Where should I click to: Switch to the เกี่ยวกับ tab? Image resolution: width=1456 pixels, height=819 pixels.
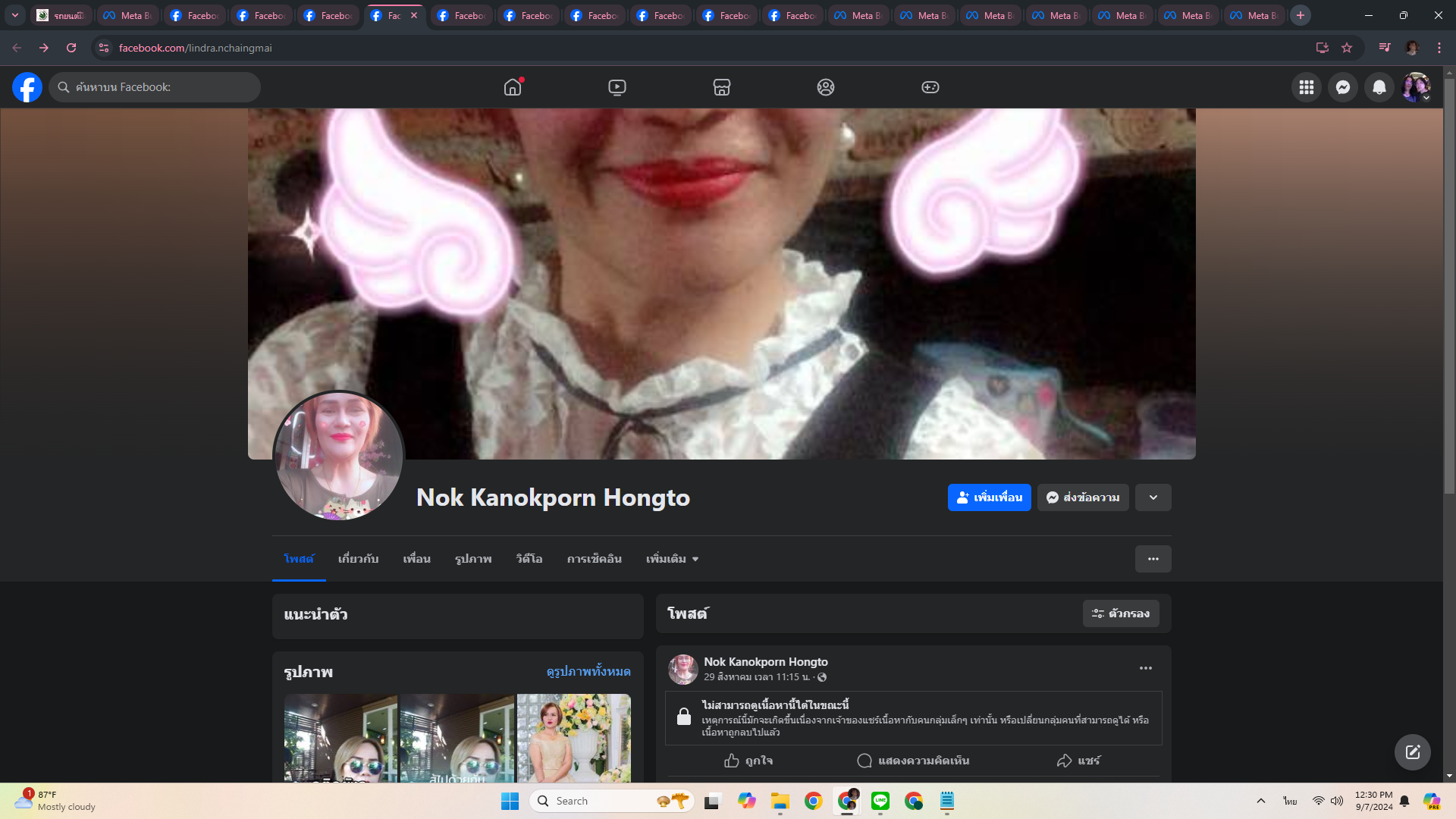pyautogui.click(x=358, y=559)
